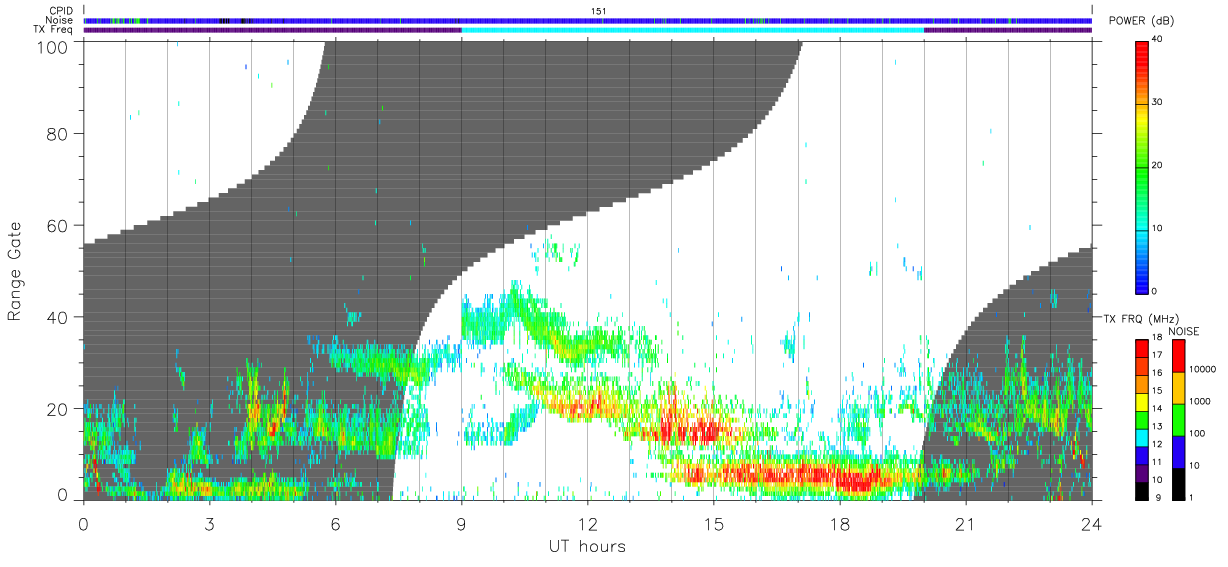Image resolution: width=1228 pixels, height=567 pixels.
Task: Click the 40 tick on the Range Gate axis
Action: [58, 317]
